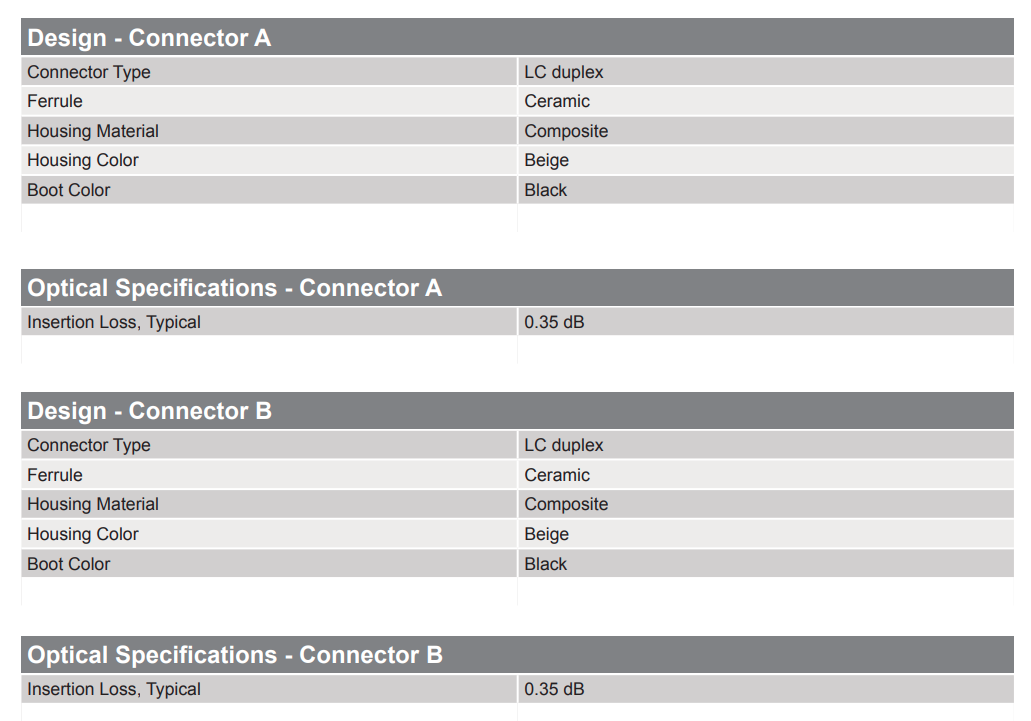The width and height of the screenshot is (1031, 721).
Task: Click the 0.35 dB value for Connector B
Action: coord(554,689)
